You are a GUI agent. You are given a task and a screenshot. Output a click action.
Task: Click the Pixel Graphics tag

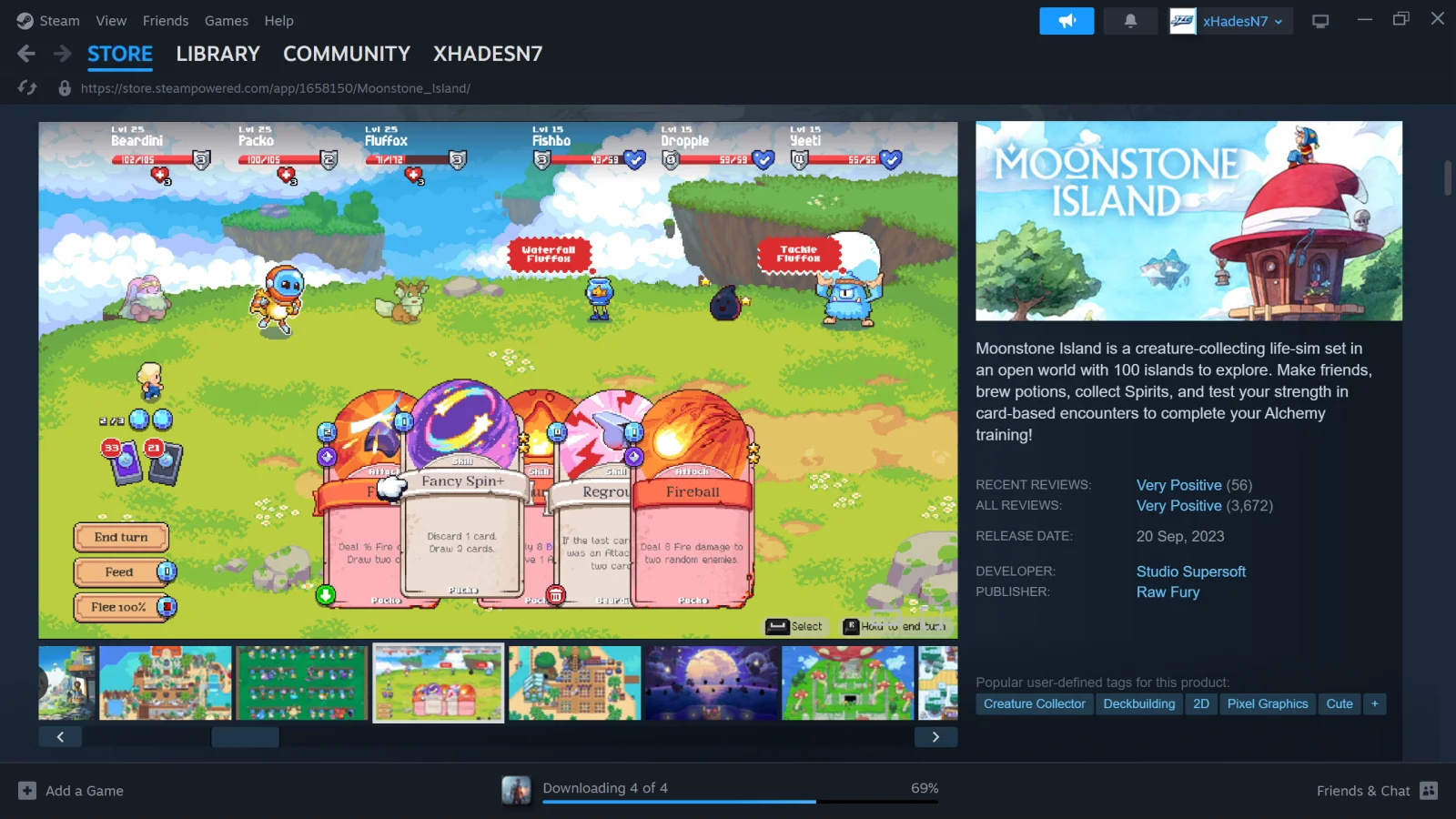tap(1268, 704)
